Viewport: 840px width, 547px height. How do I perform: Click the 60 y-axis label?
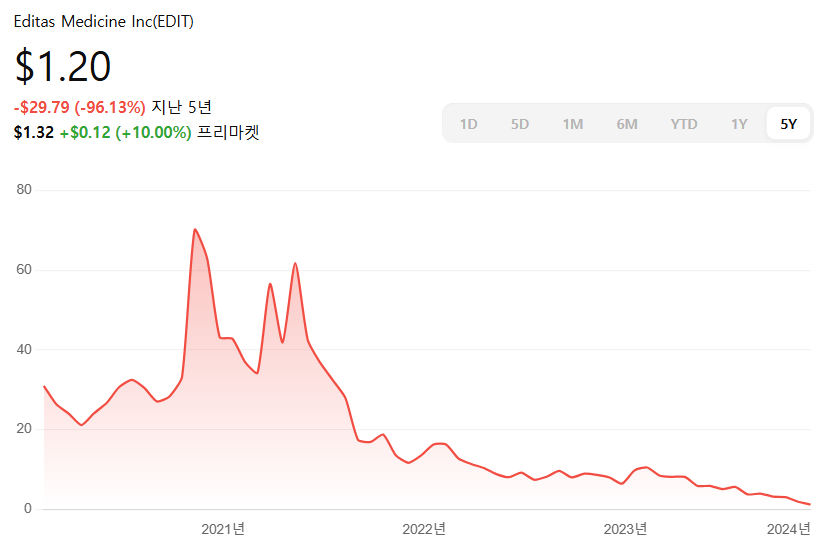[x=24, y=269]
